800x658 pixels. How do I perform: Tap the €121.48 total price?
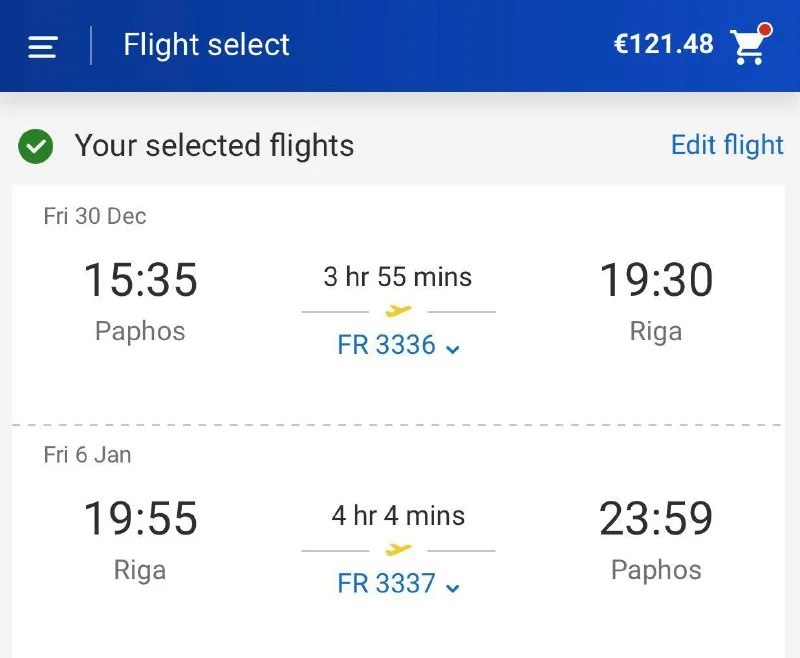(663, 44)
